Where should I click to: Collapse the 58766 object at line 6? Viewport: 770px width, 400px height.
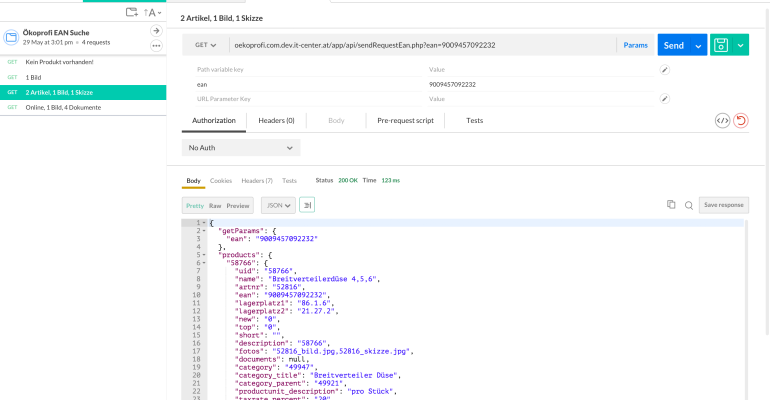tap(204, 263)
